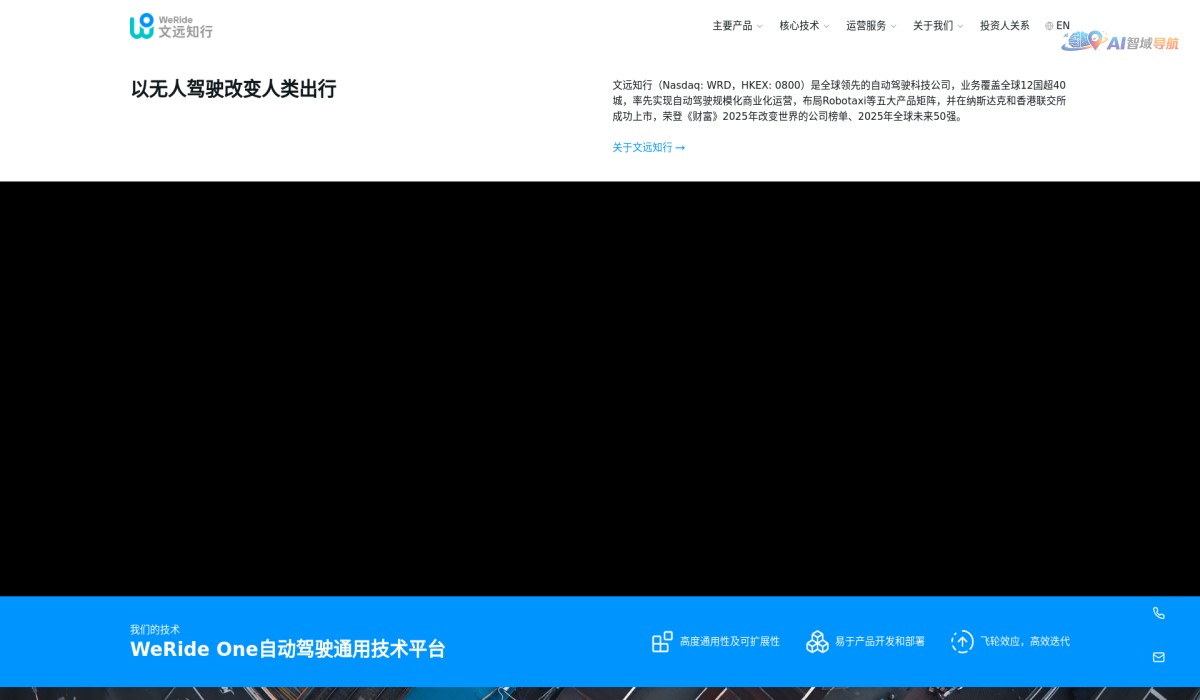Expand the 关于我们 dropdown chevron

tap(960, 27)
